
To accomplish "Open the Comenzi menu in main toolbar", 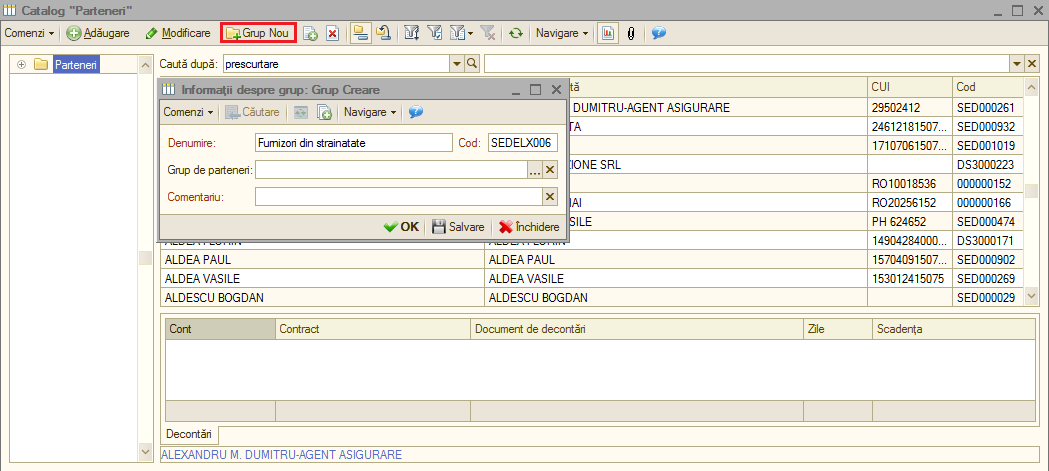I will 29,33.
